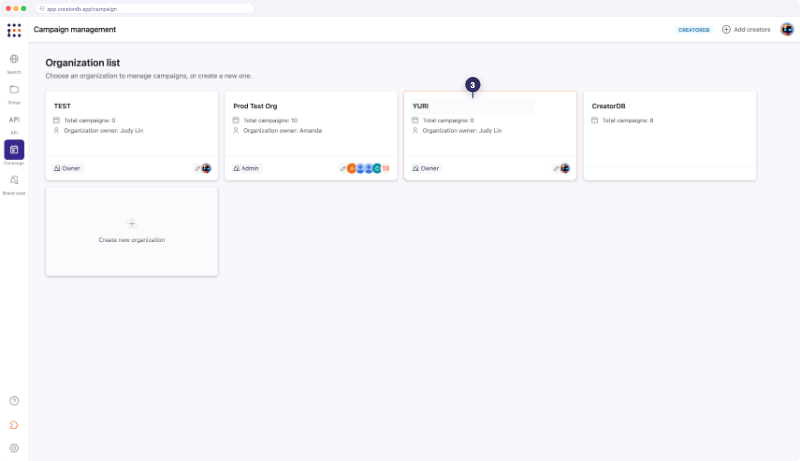Viewport: 800px width, 461px height.
Task: Click Owner role badge on TEST card
Action: click(67, 168)
